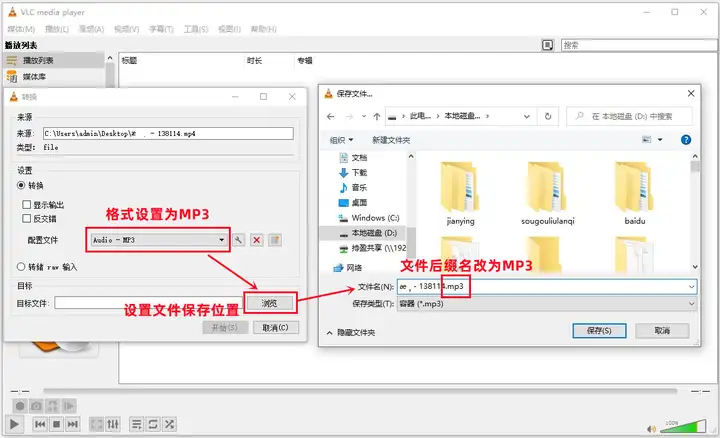Click the 目标文件 destination input field
720x438 pixels.
[x=149, y=303]
